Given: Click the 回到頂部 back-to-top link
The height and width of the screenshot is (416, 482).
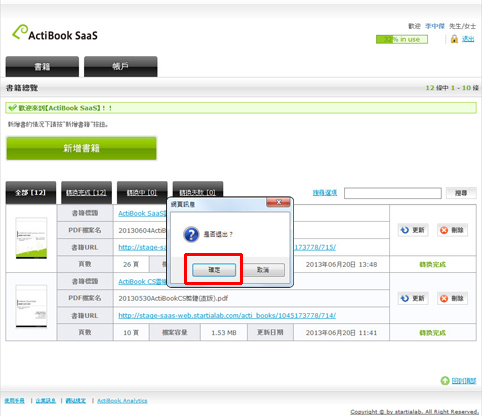Looking at the screenshot, I should [464, 381].
